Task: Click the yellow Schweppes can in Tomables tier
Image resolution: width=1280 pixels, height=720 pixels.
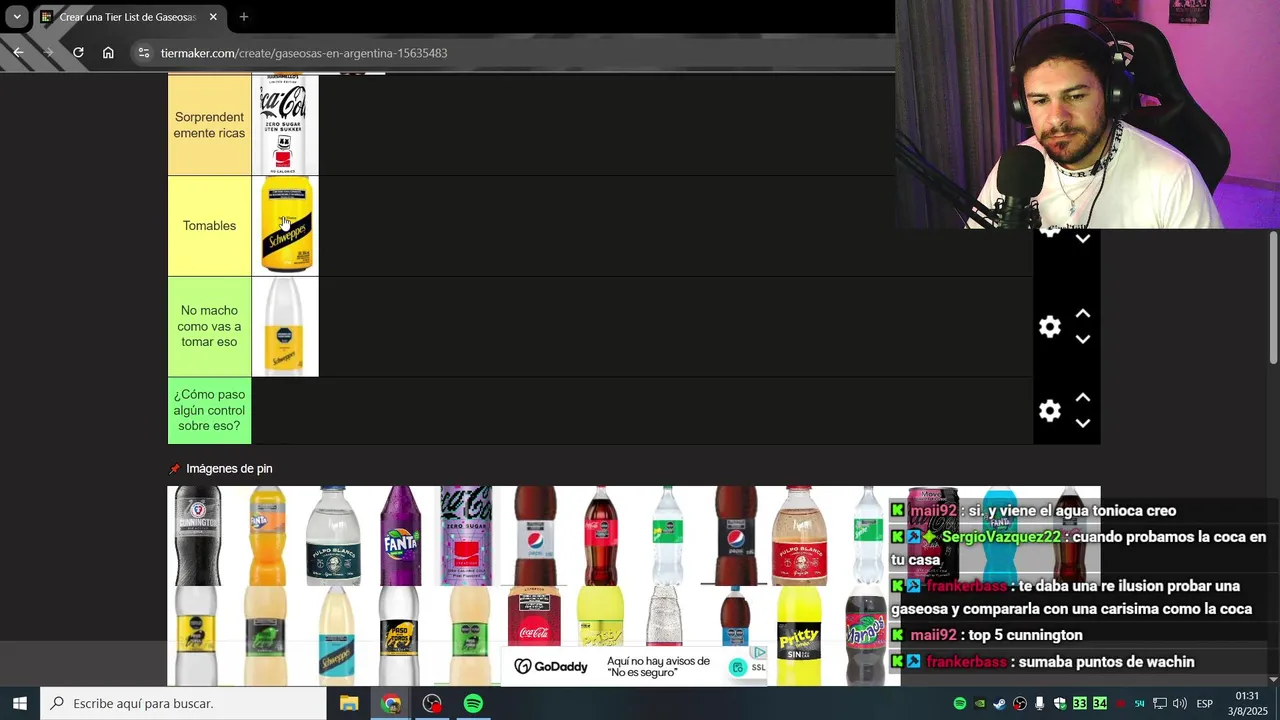Action: point(285,226)
